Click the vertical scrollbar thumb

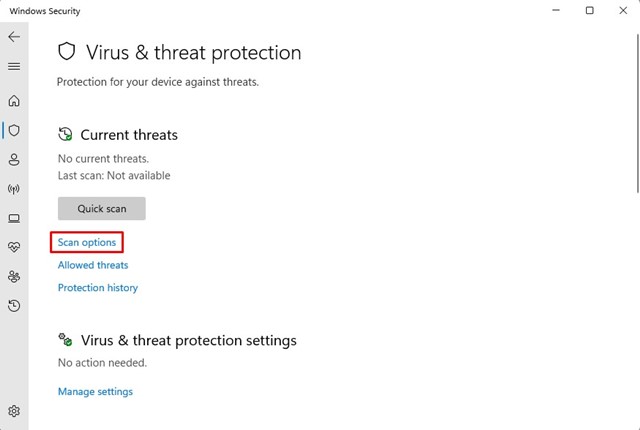[636, 110]
